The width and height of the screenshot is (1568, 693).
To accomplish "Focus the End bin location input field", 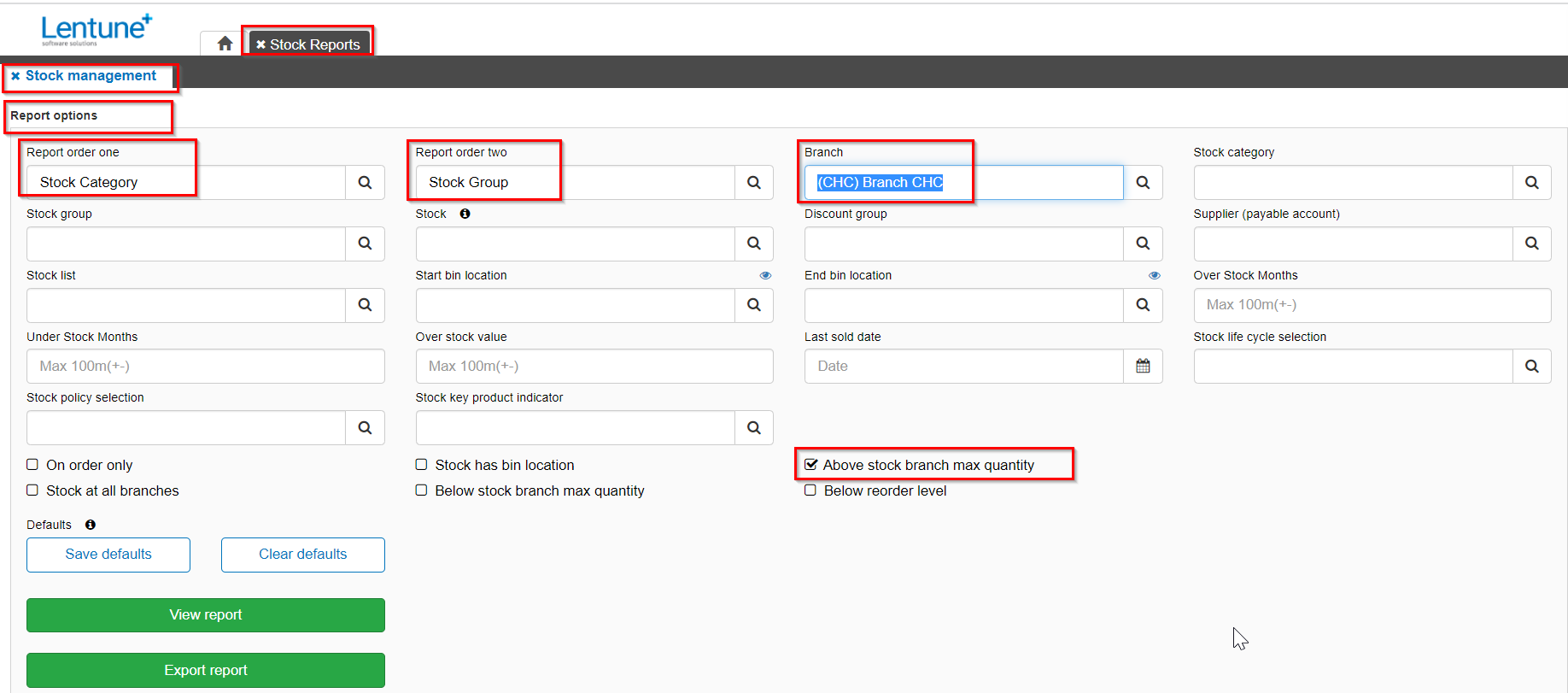I will tap(964, 305).
